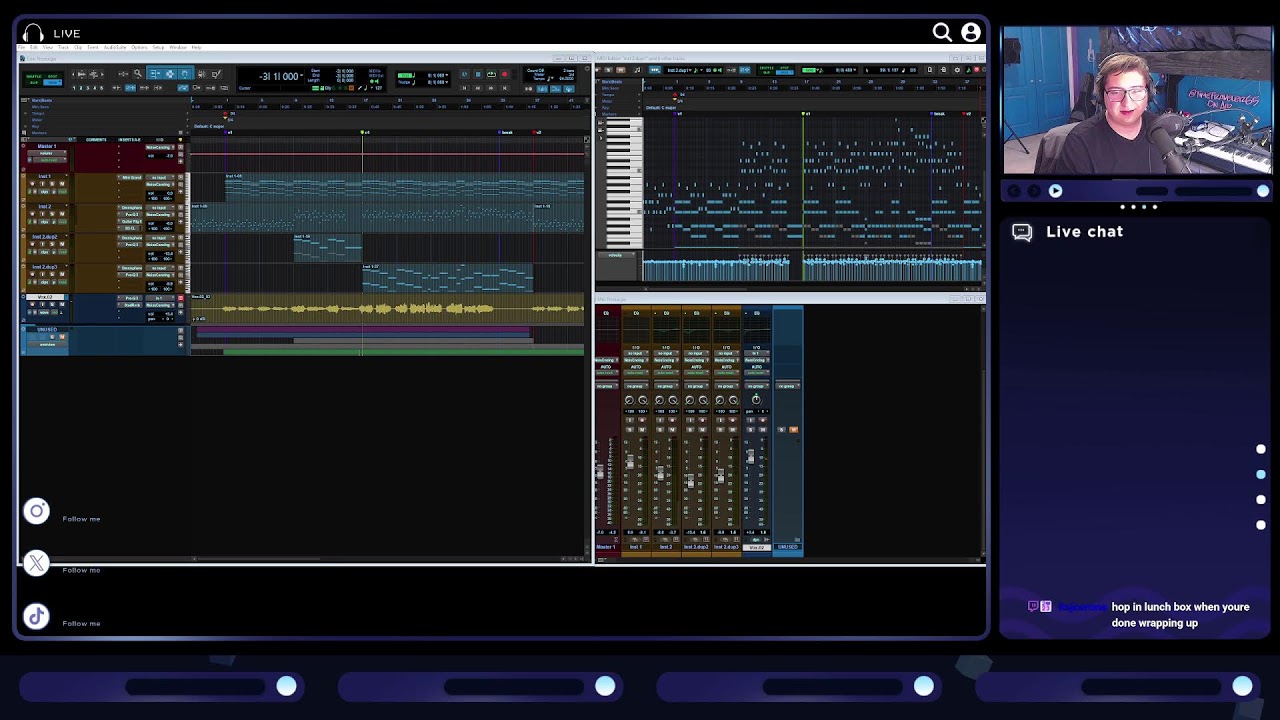This screenshot has height=720, width=1280.
Task: Click the X social follow icon
Action: pos(36,563)
